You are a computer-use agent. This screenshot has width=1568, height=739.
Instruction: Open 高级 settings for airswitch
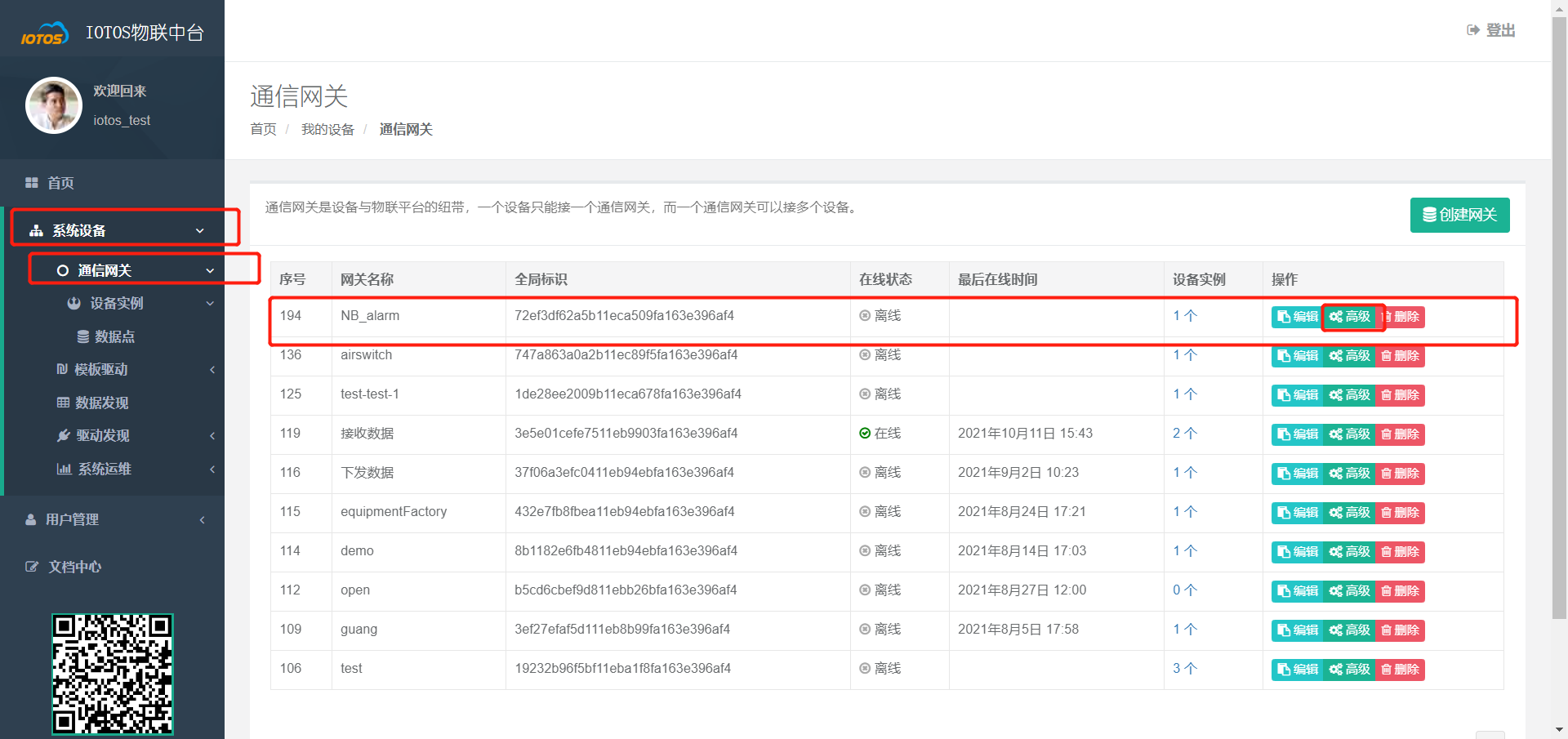pyautogui.click(x=1349, y=356)
